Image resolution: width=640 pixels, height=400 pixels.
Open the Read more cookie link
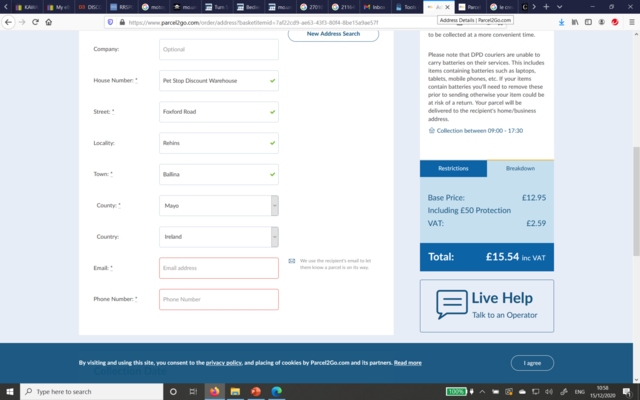pos(408,362)
